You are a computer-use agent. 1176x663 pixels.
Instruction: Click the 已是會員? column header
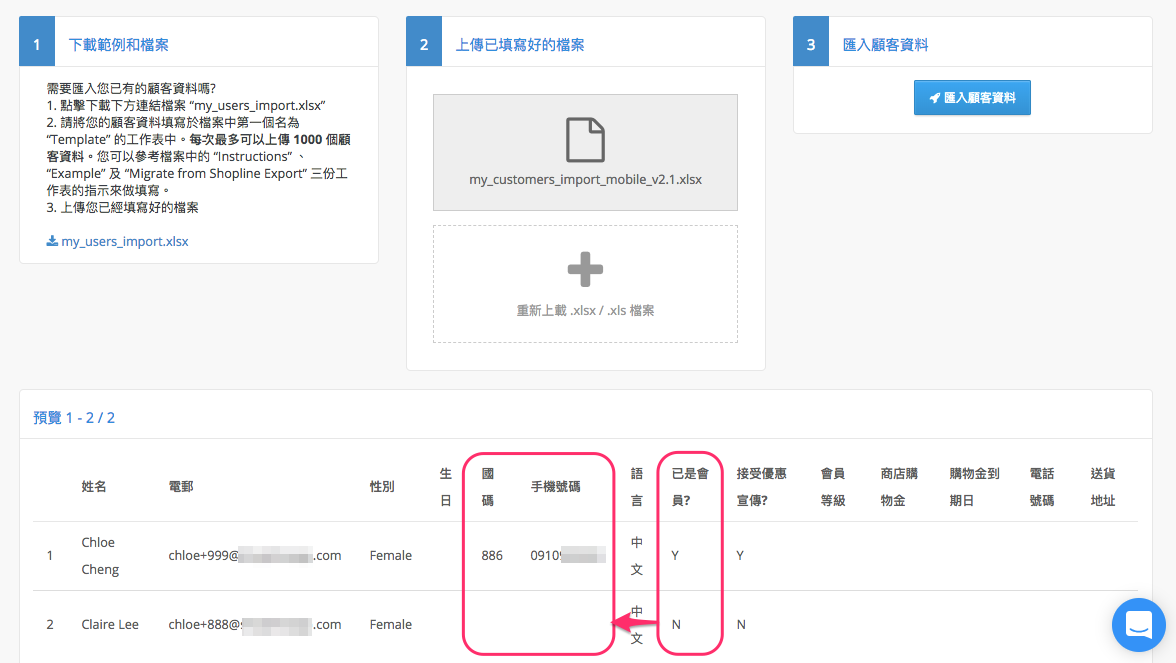[x=690, y=487]
